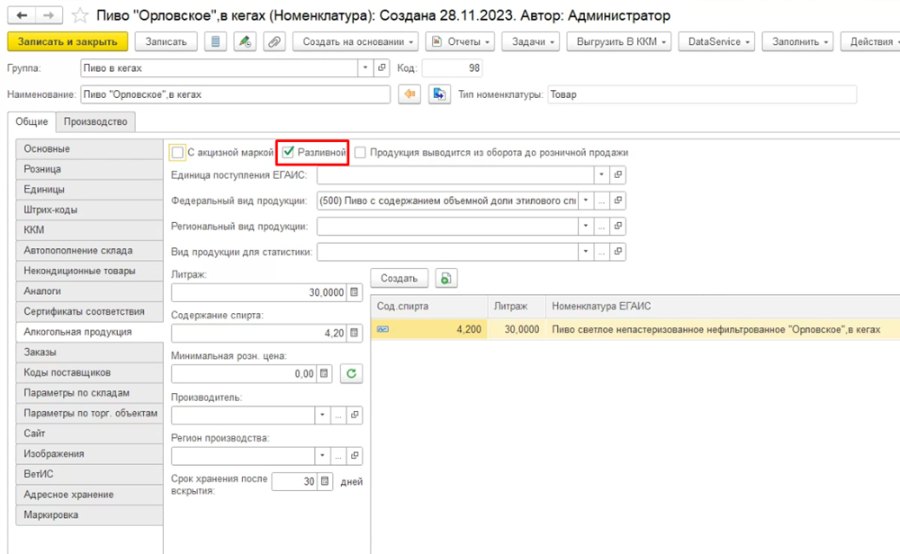The image size is (900, 554).
Task: Click ellipsis button for Производитель
Action: pos(339,414)
